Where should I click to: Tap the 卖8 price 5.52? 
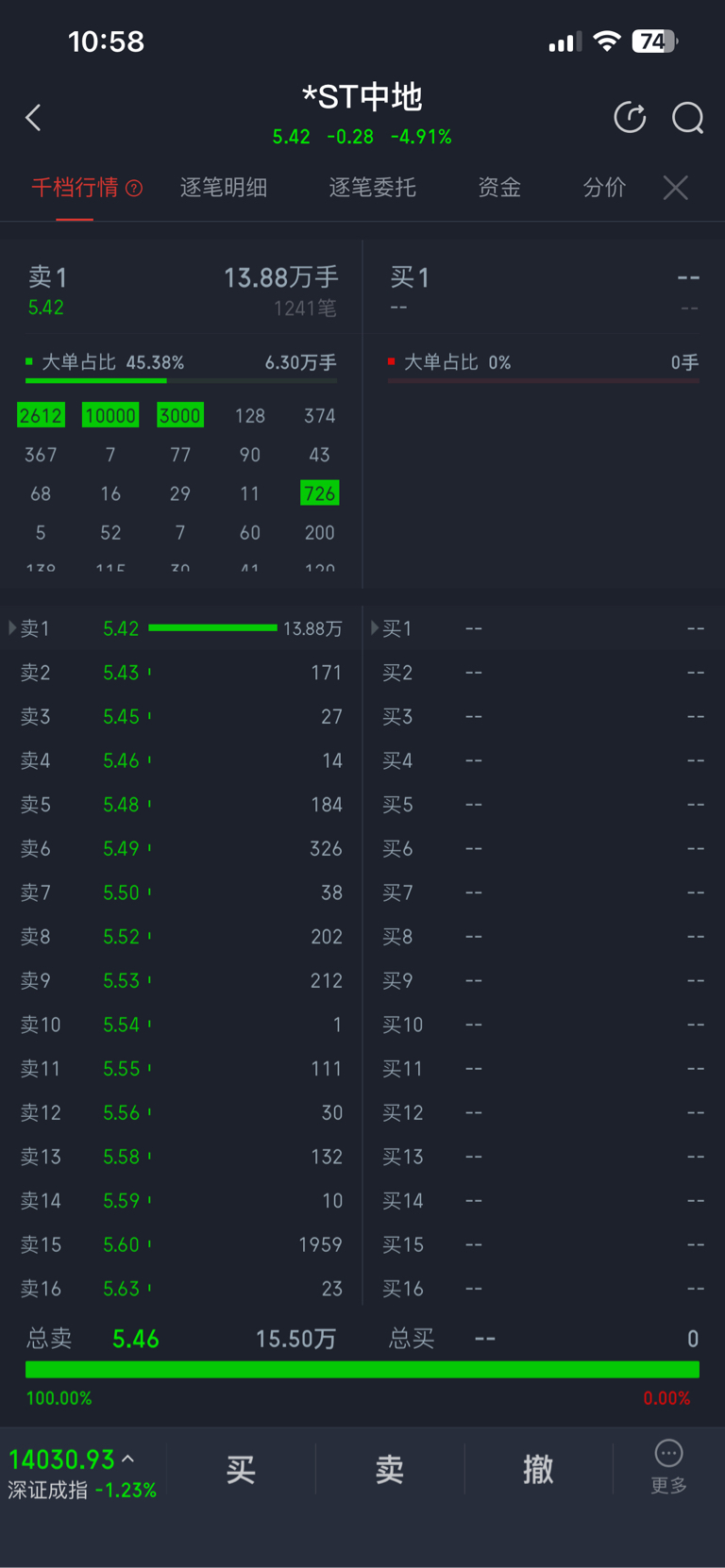(121, 937)
